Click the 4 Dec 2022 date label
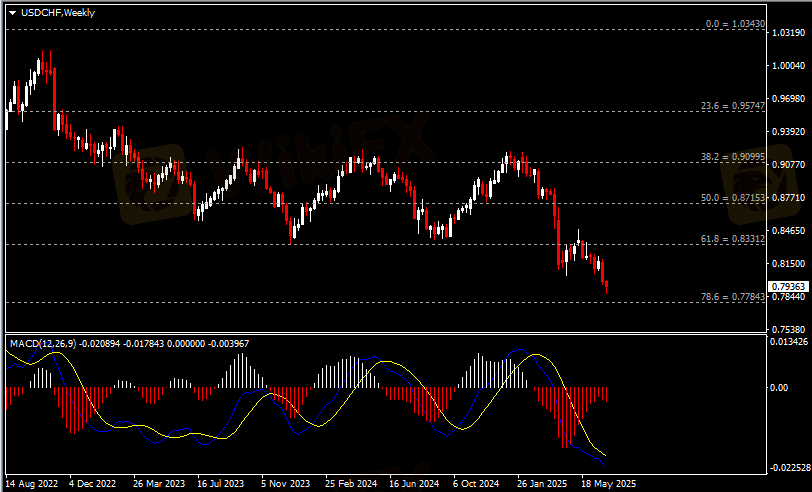 point(92,484)
